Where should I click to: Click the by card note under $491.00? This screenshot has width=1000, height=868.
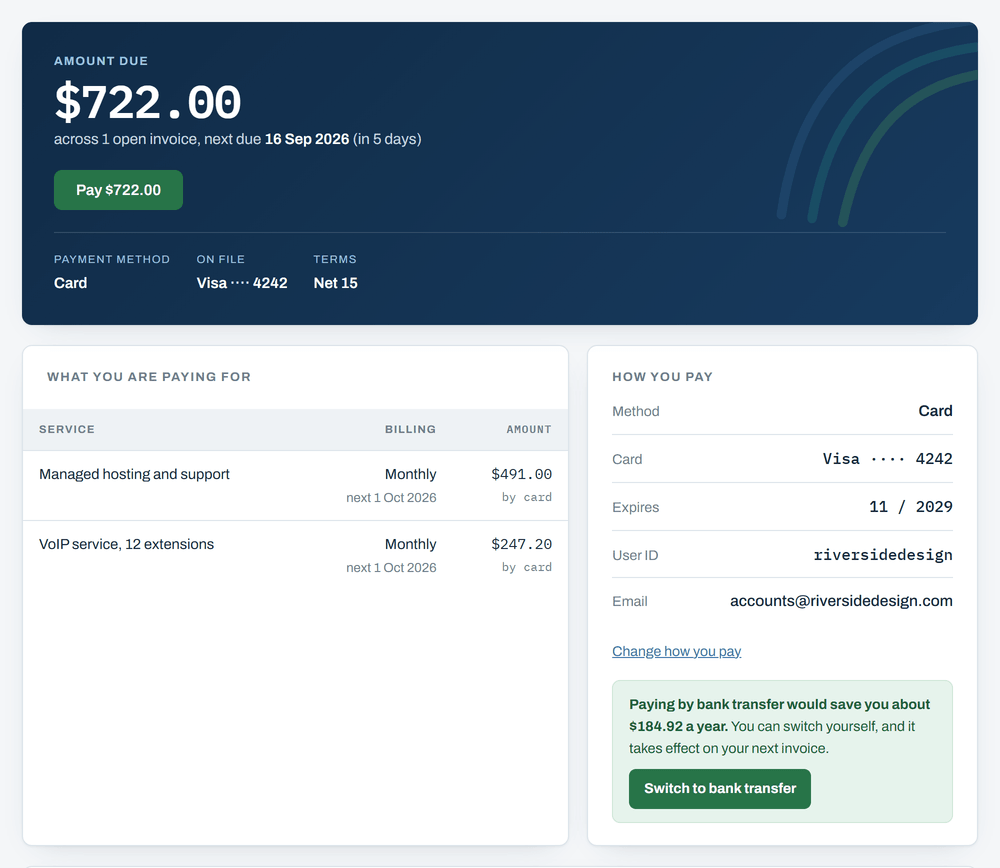click(526, 497)
